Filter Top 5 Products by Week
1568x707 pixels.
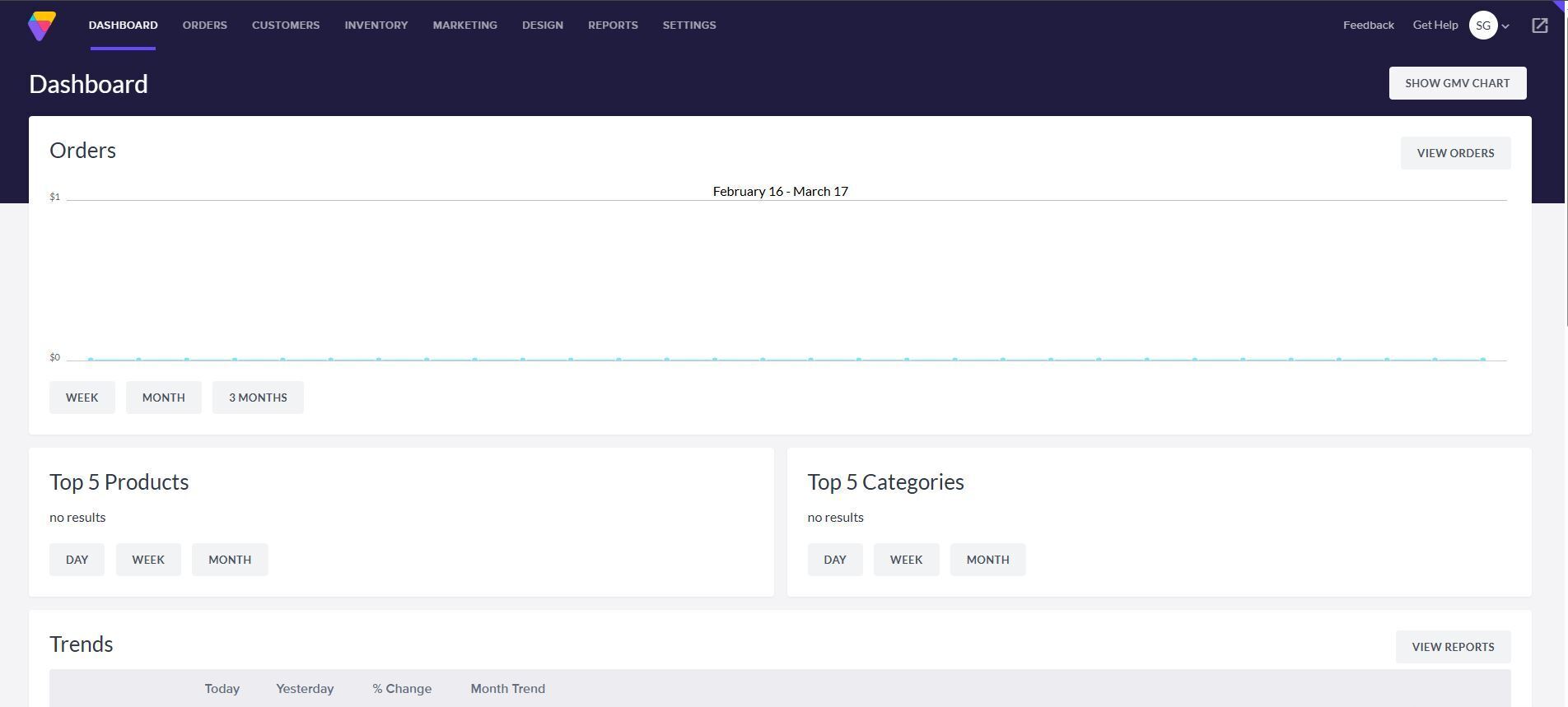coord(148,560)
